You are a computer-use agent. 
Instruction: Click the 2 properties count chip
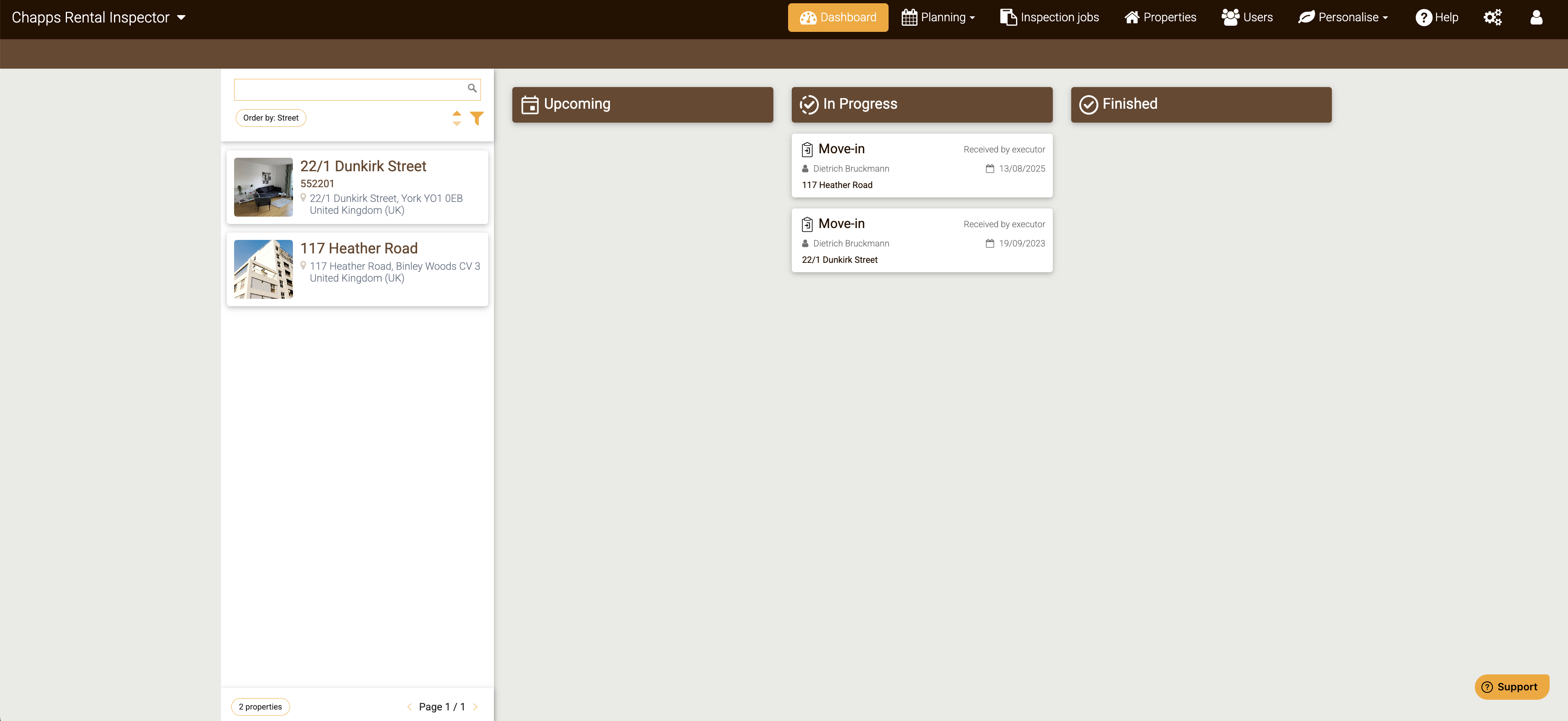(x=261, y=707)
